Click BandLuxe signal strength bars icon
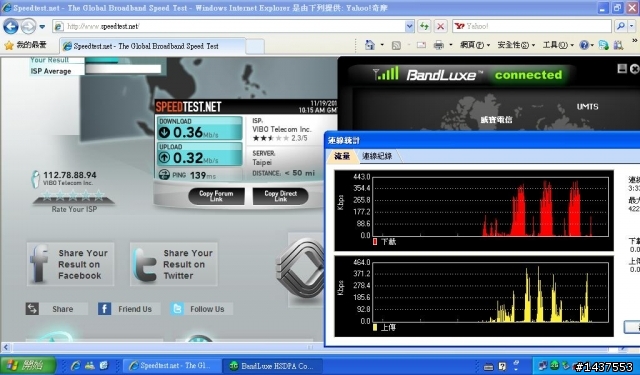Viewport: 640px width, 375px height. pos(386,74)
